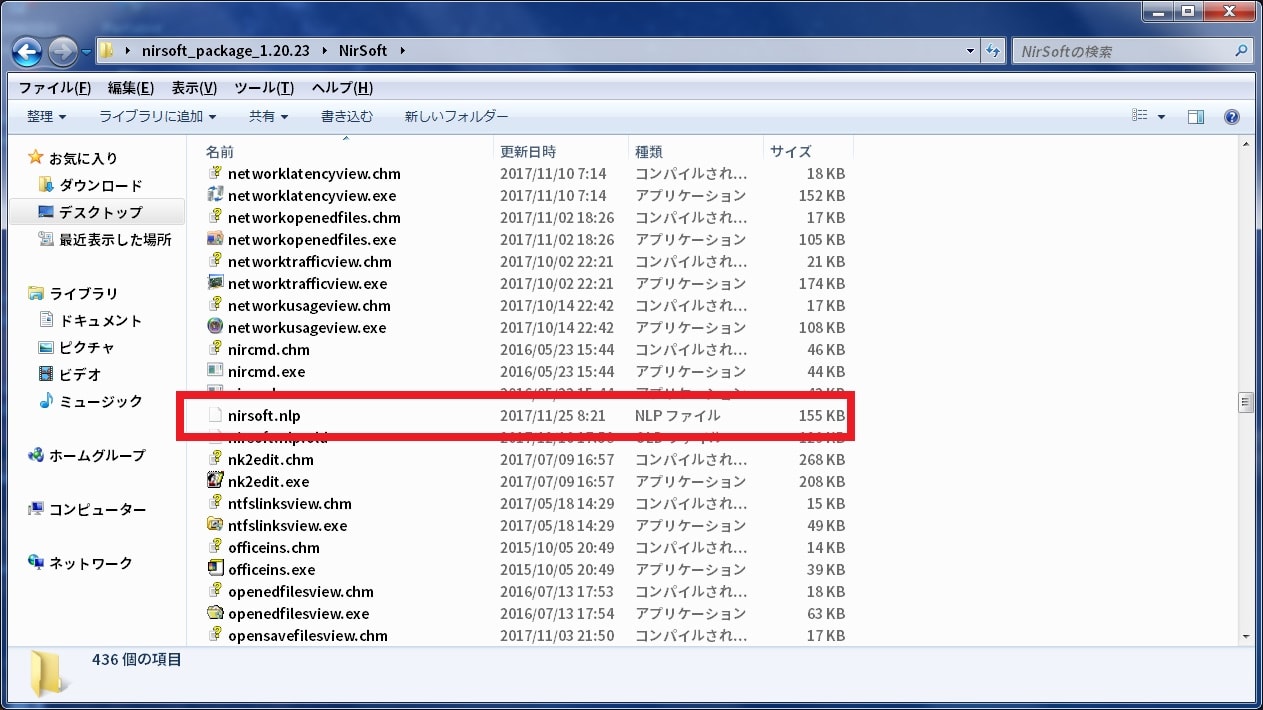The height and width of the screenshot is (710, 1263).
Task: Select the networktrafficview.exe file icon
Action: coord(215,283)
